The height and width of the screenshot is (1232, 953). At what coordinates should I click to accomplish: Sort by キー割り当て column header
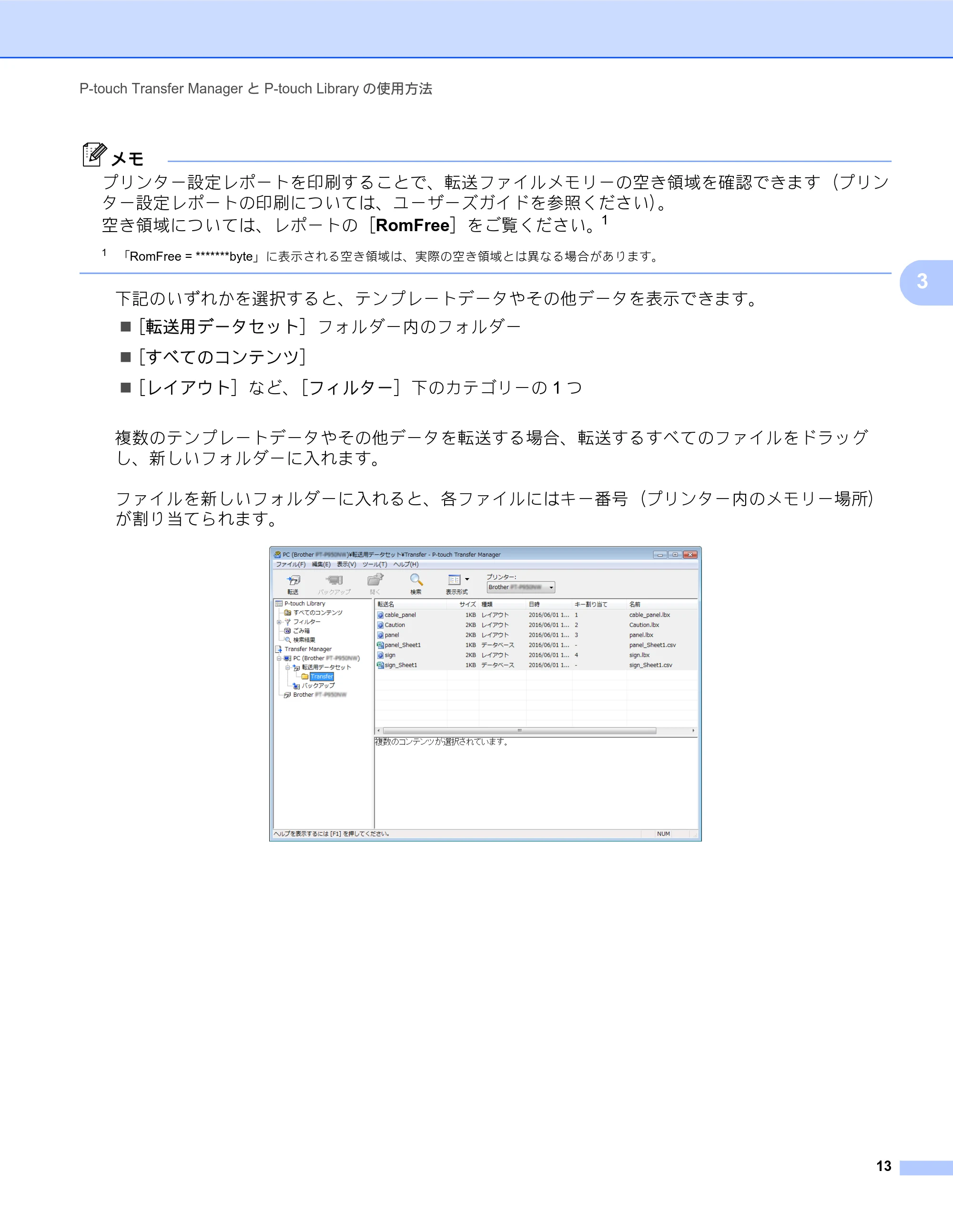(x=599, y=604)
